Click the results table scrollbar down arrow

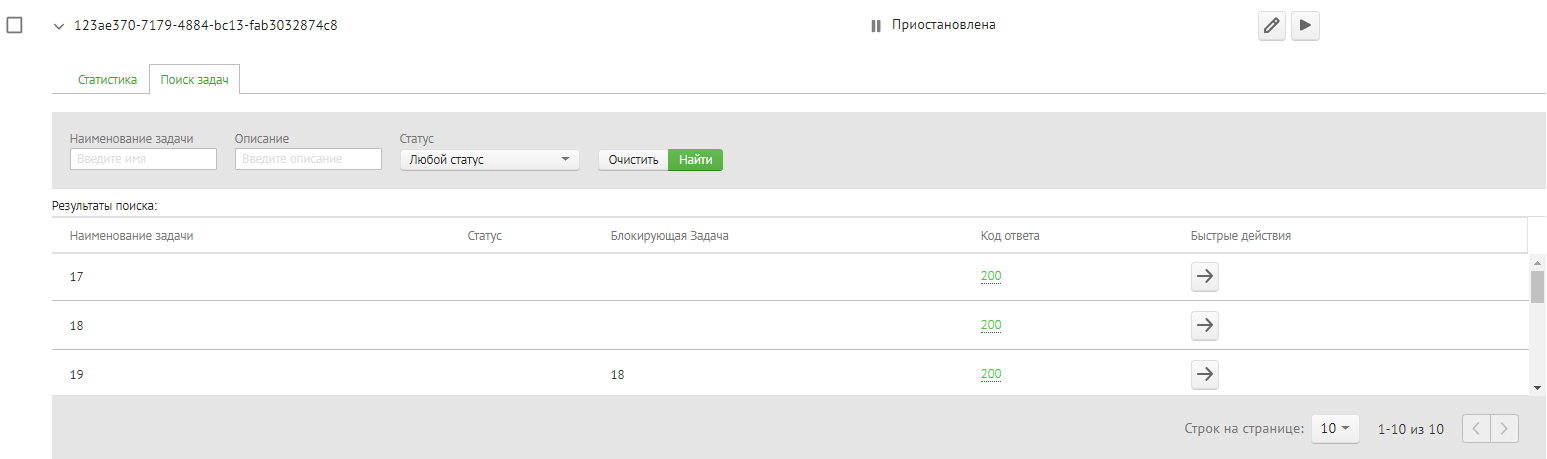(1536, 387)
